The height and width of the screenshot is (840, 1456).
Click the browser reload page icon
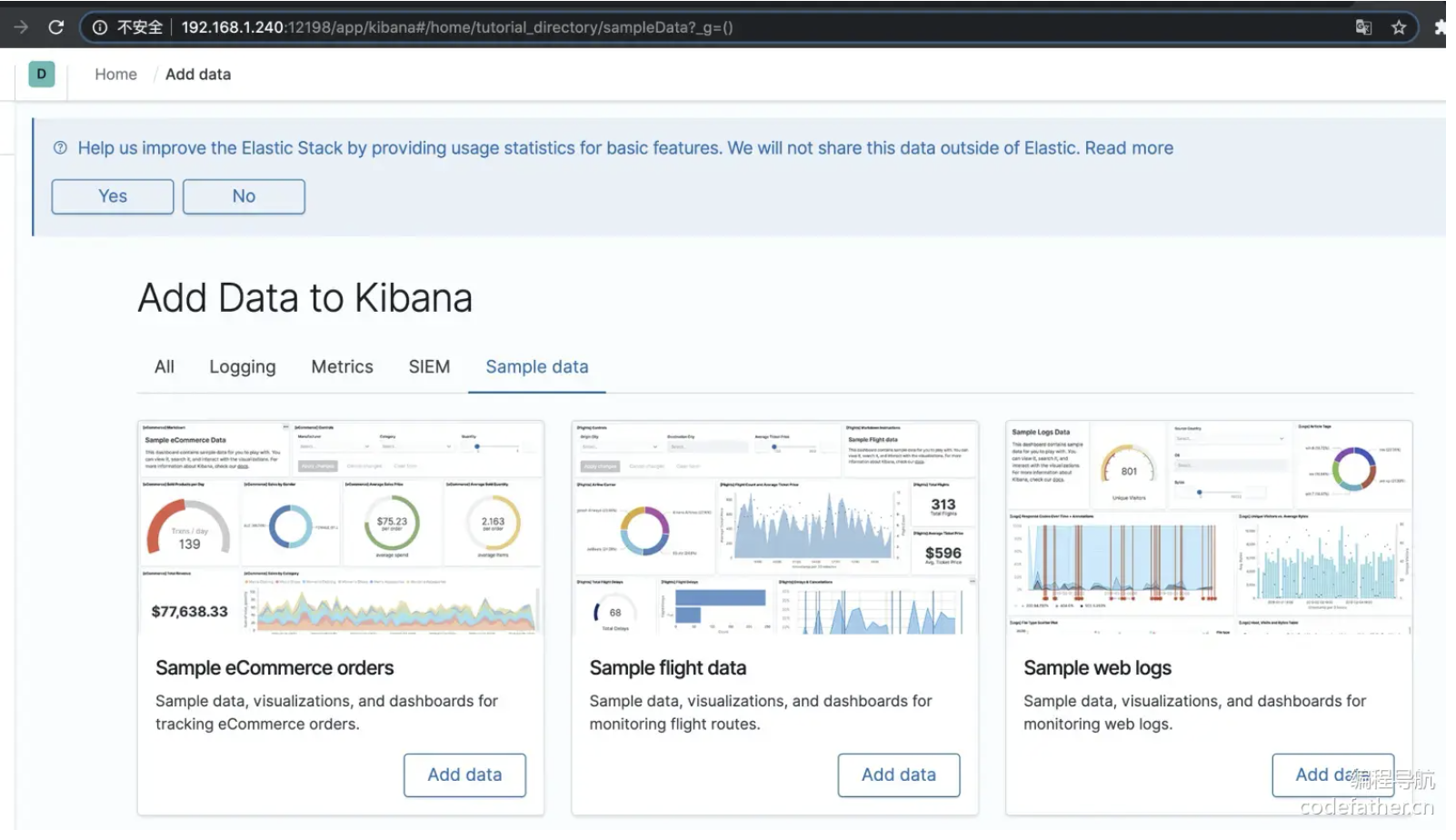(x=56, y=27)
